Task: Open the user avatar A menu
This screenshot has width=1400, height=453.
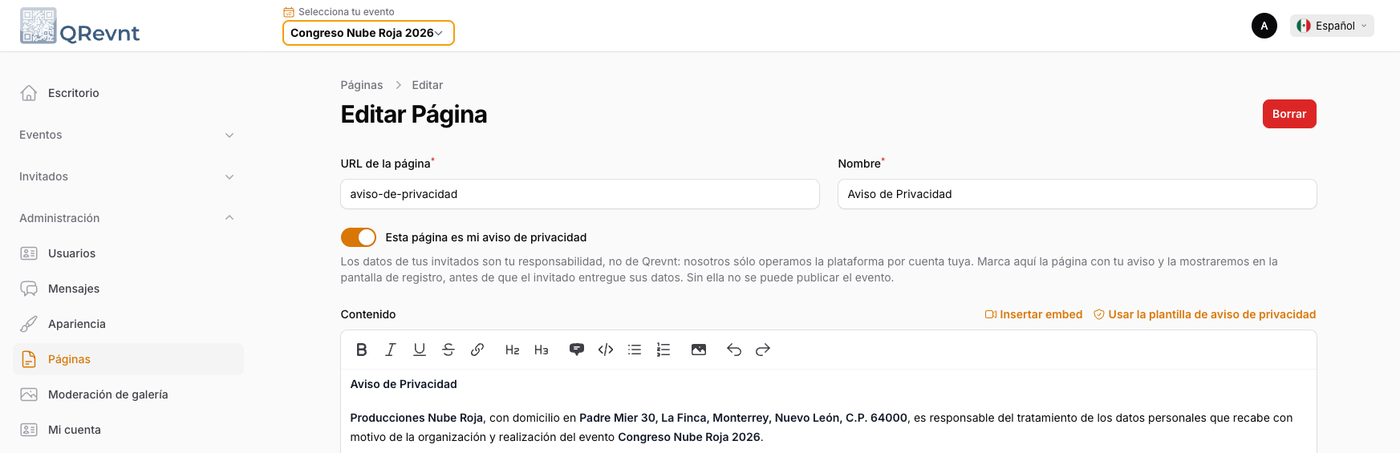Action: (x=1264, y=26)
